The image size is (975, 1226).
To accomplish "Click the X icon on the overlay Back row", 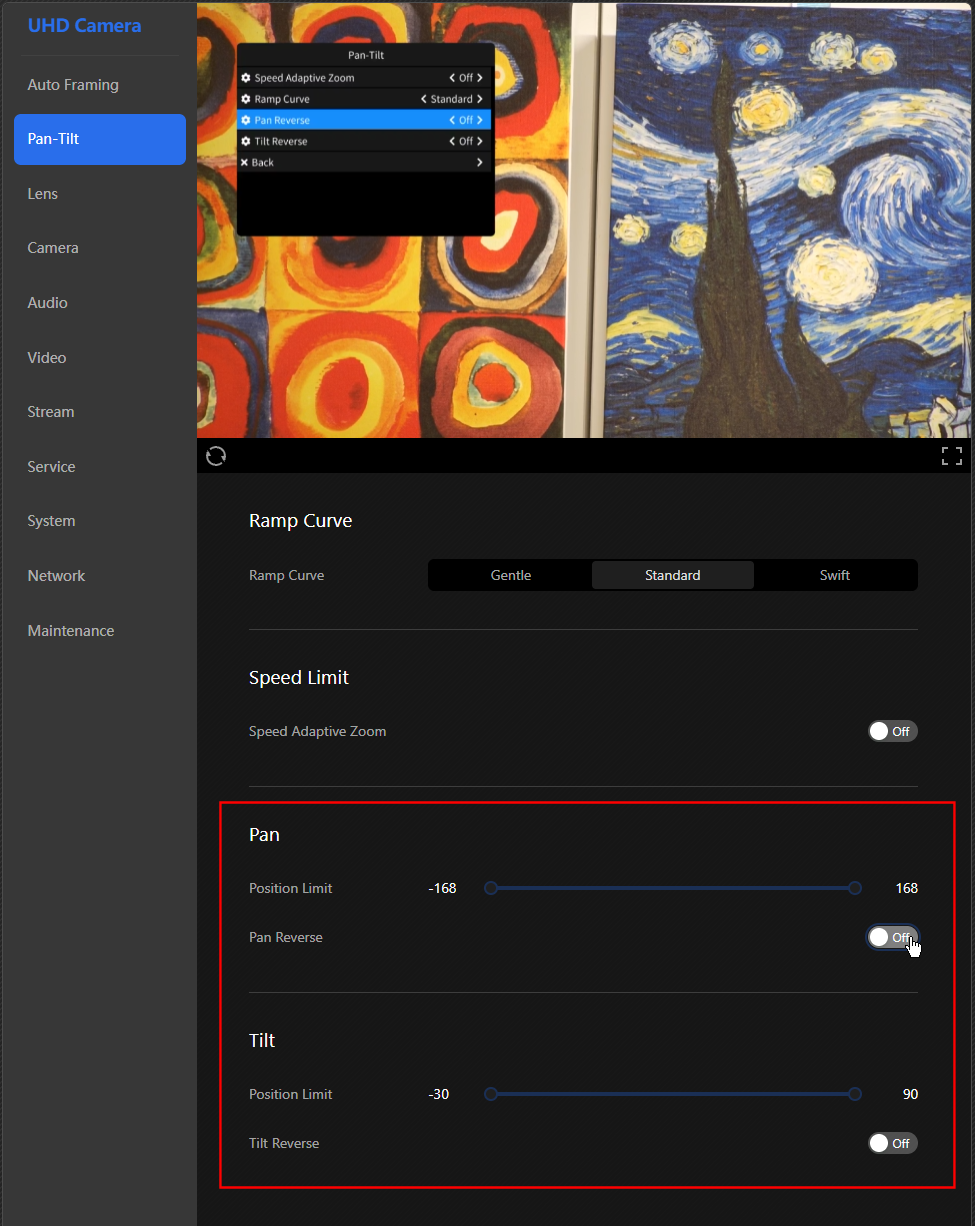I will pyautogui.click(x=245, y=162).
